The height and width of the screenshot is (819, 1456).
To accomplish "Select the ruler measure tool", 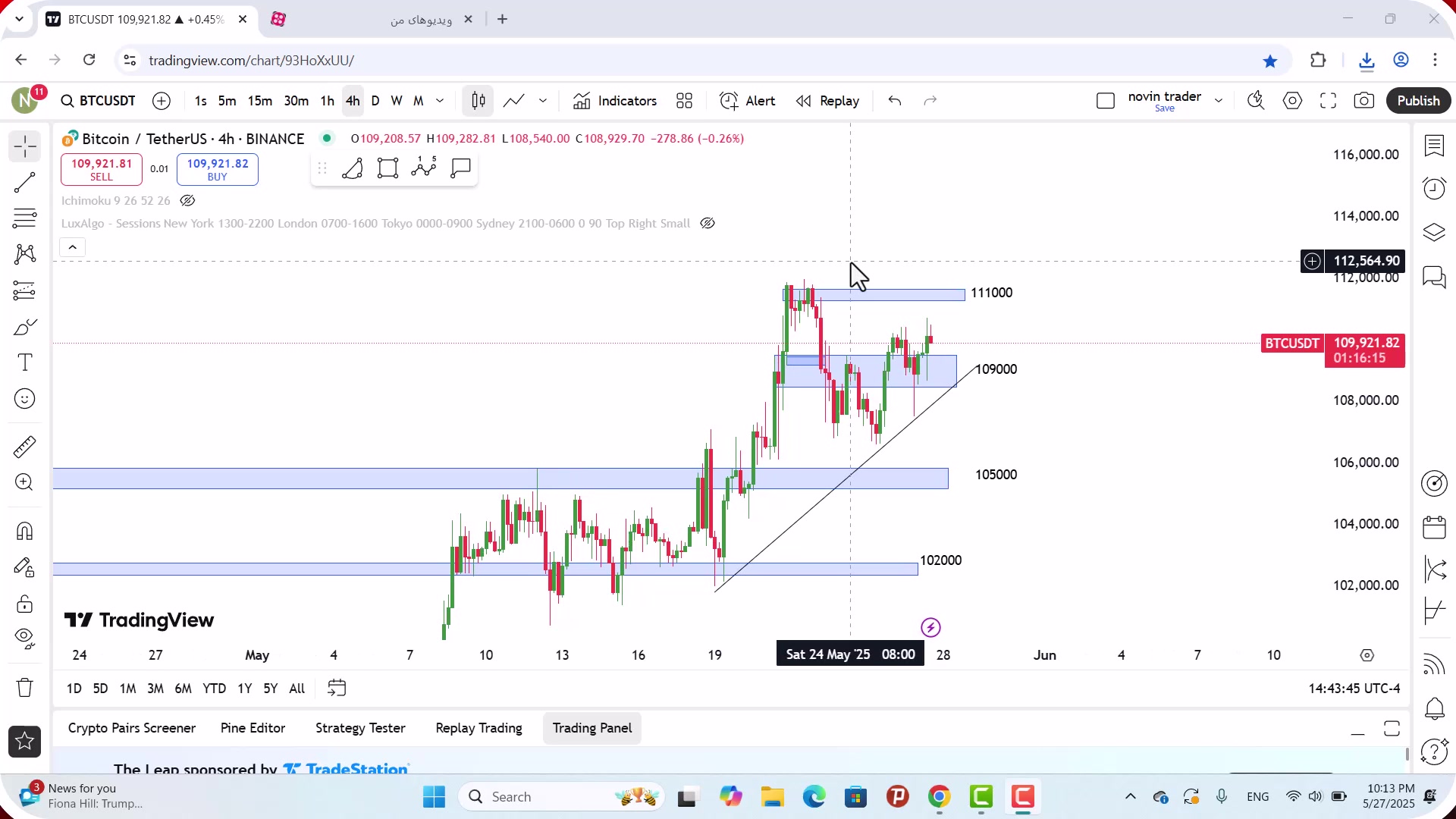I will 24,447.
